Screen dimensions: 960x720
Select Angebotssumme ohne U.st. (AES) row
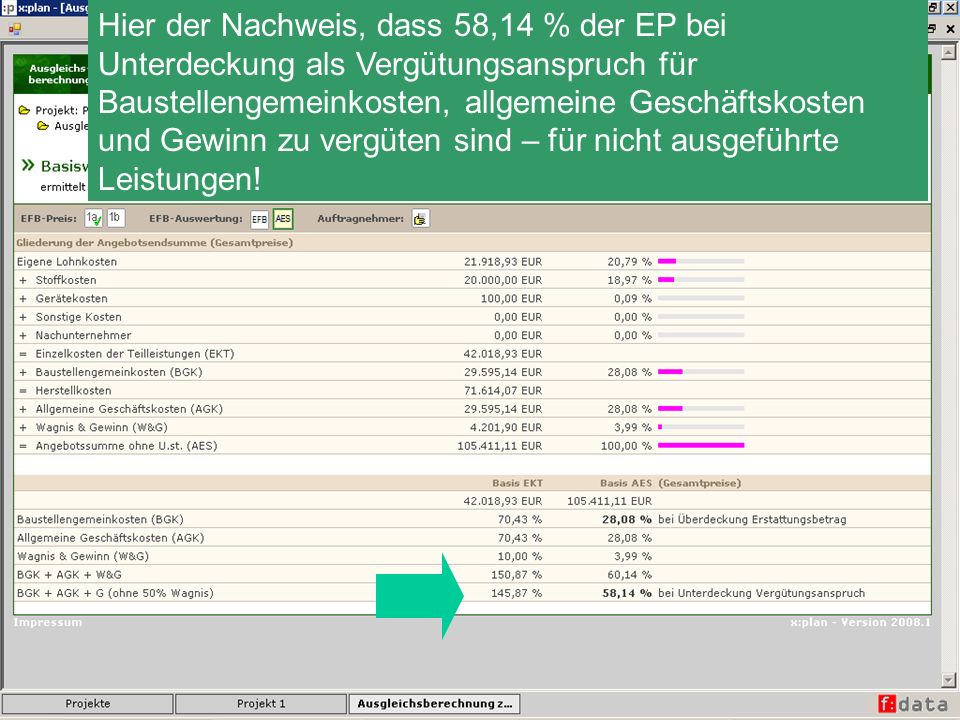(x=472, y=446)
